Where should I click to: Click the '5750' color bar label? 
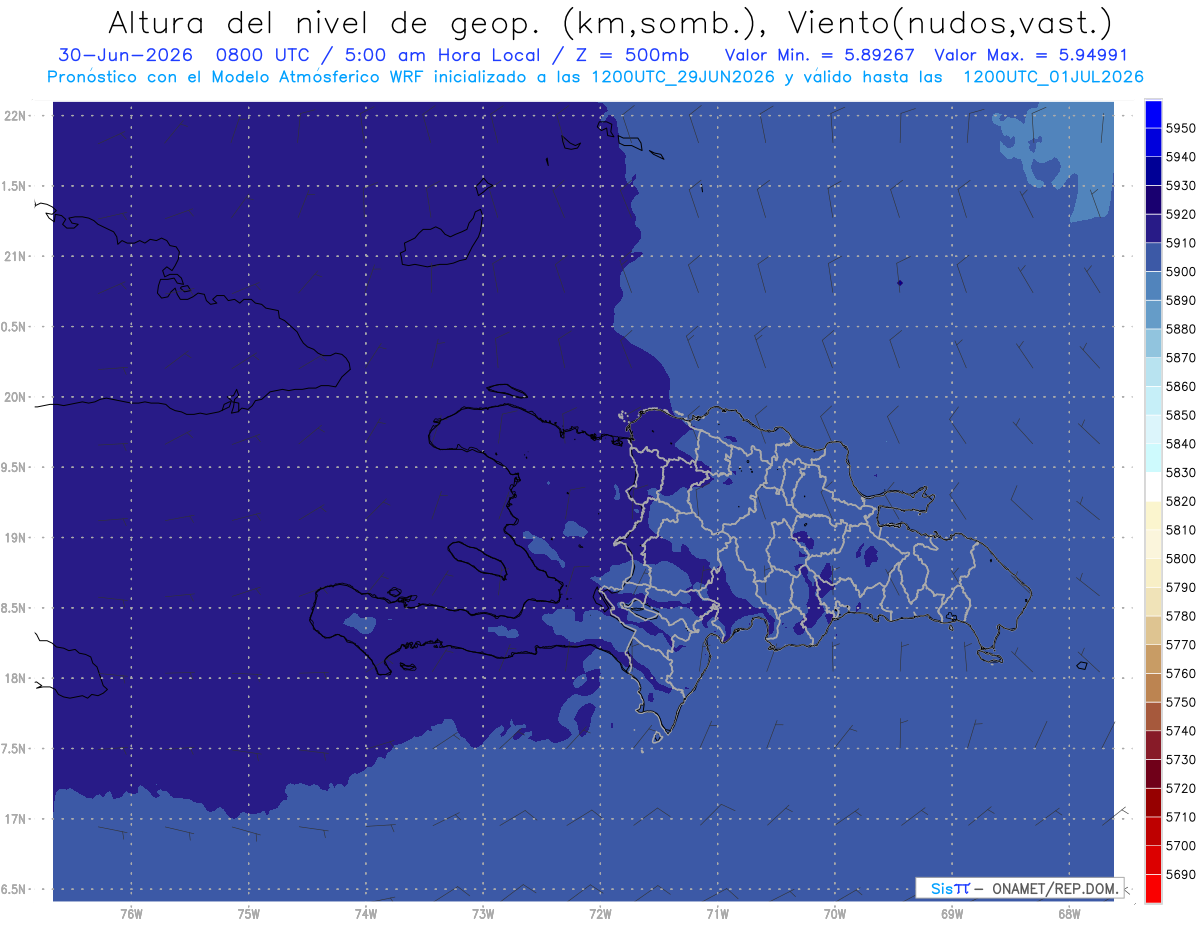pyautogui.click(x=1180, y=702)
